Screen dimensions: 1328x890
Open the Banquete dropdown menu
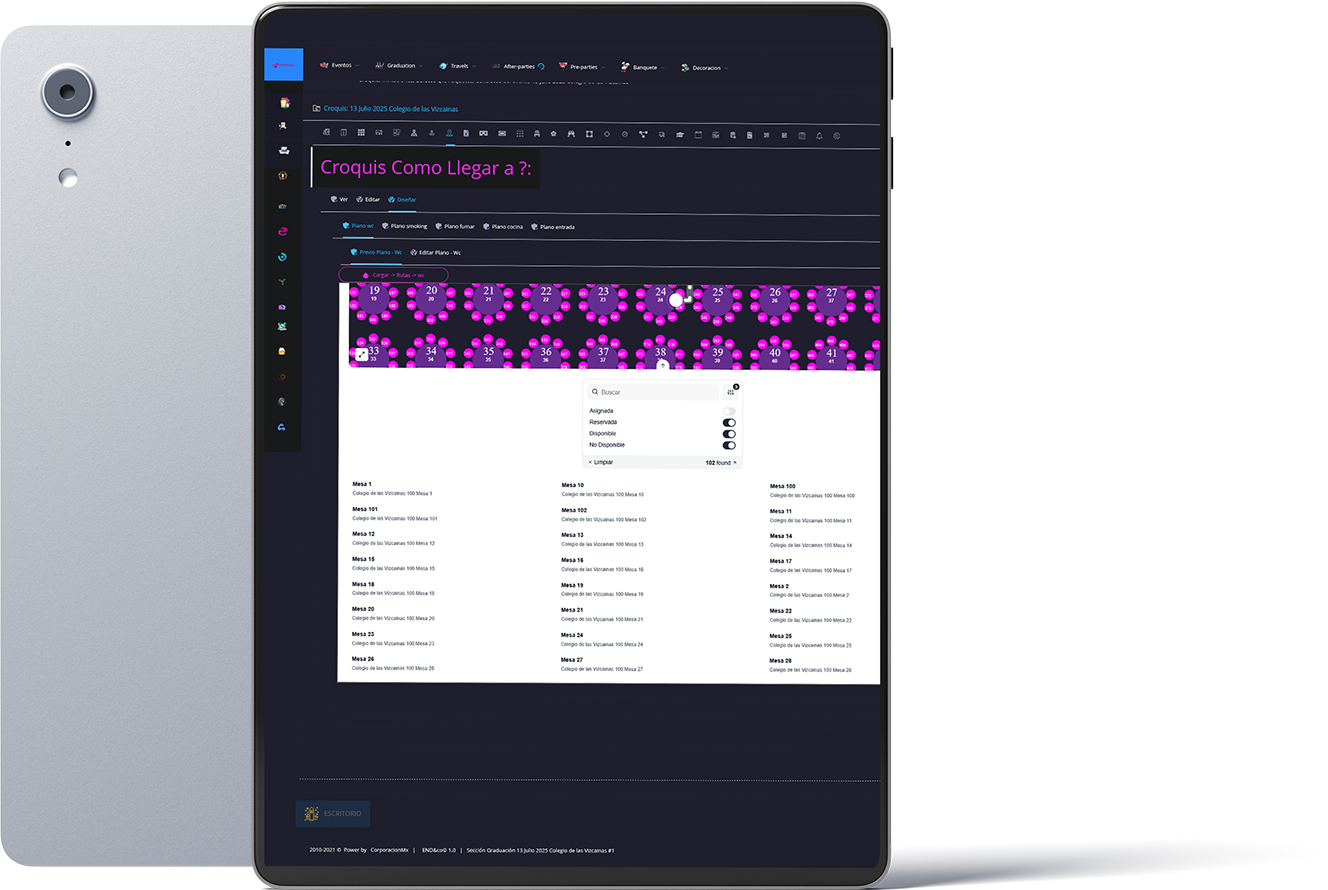[x=641, y=67]
